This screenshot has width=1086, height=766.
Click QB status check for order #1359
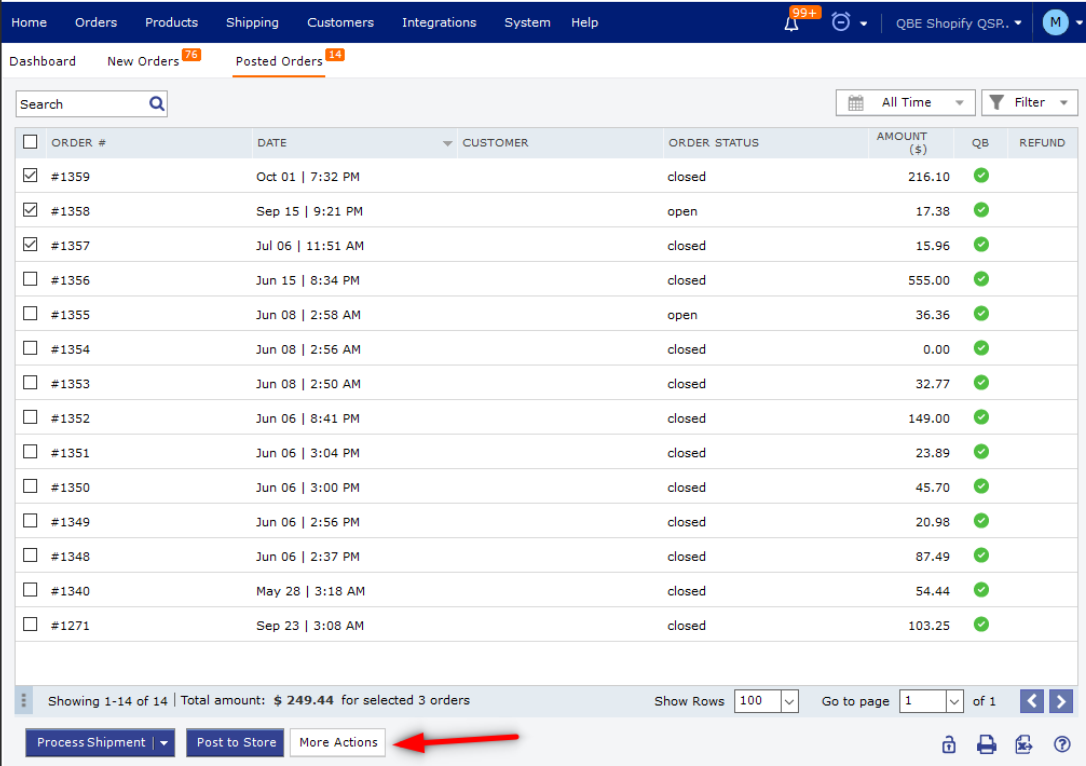(981, 176)
